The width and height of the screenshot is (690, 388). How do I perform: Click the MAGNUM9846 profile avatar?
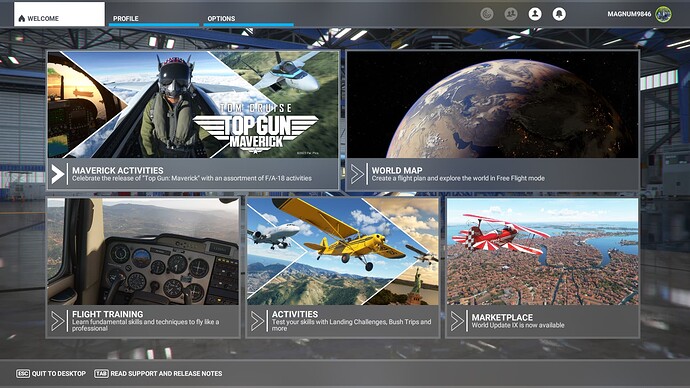tap(663, 14)
